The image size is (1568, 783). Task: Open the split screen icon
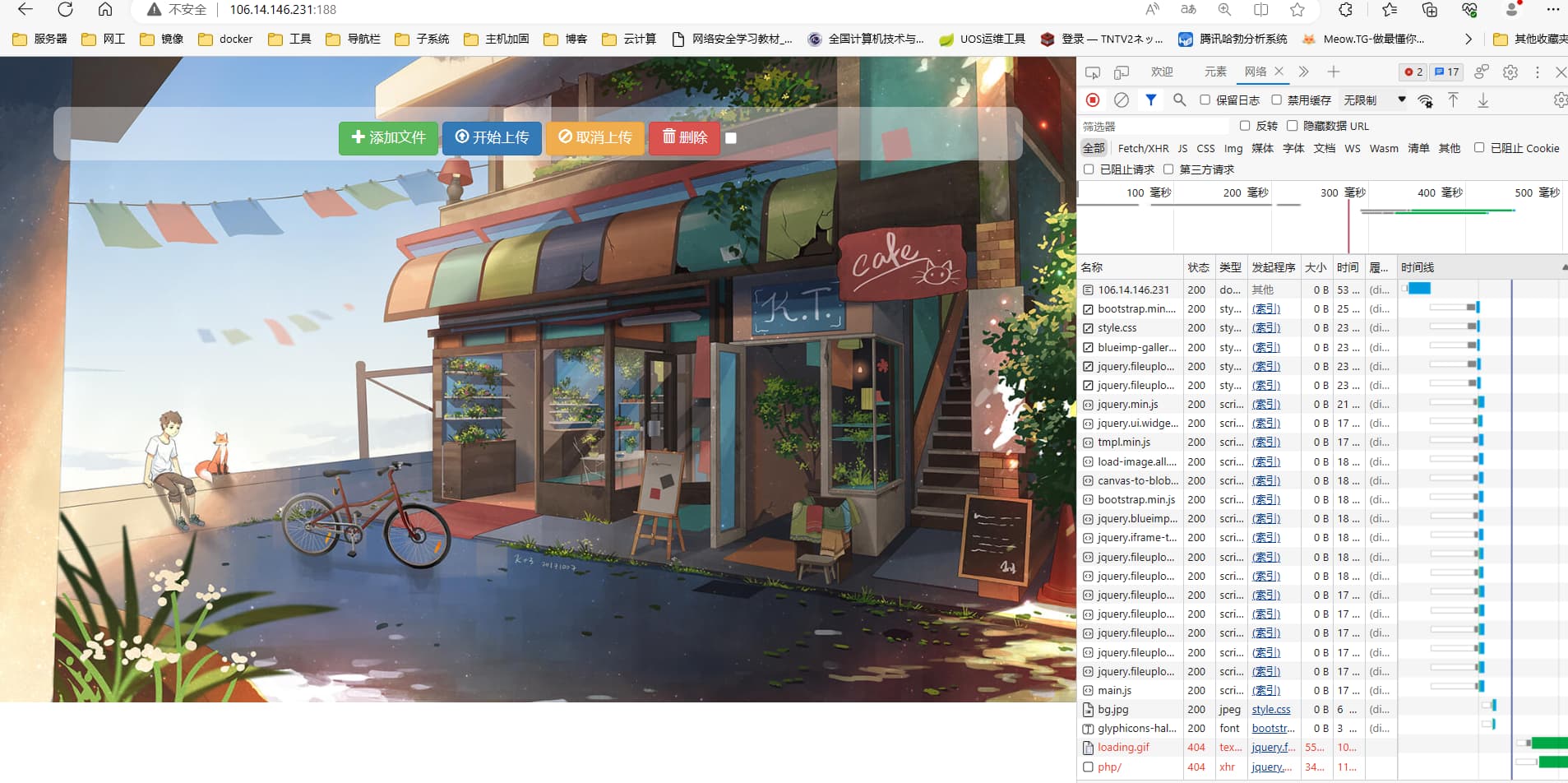click(1260, 10)
